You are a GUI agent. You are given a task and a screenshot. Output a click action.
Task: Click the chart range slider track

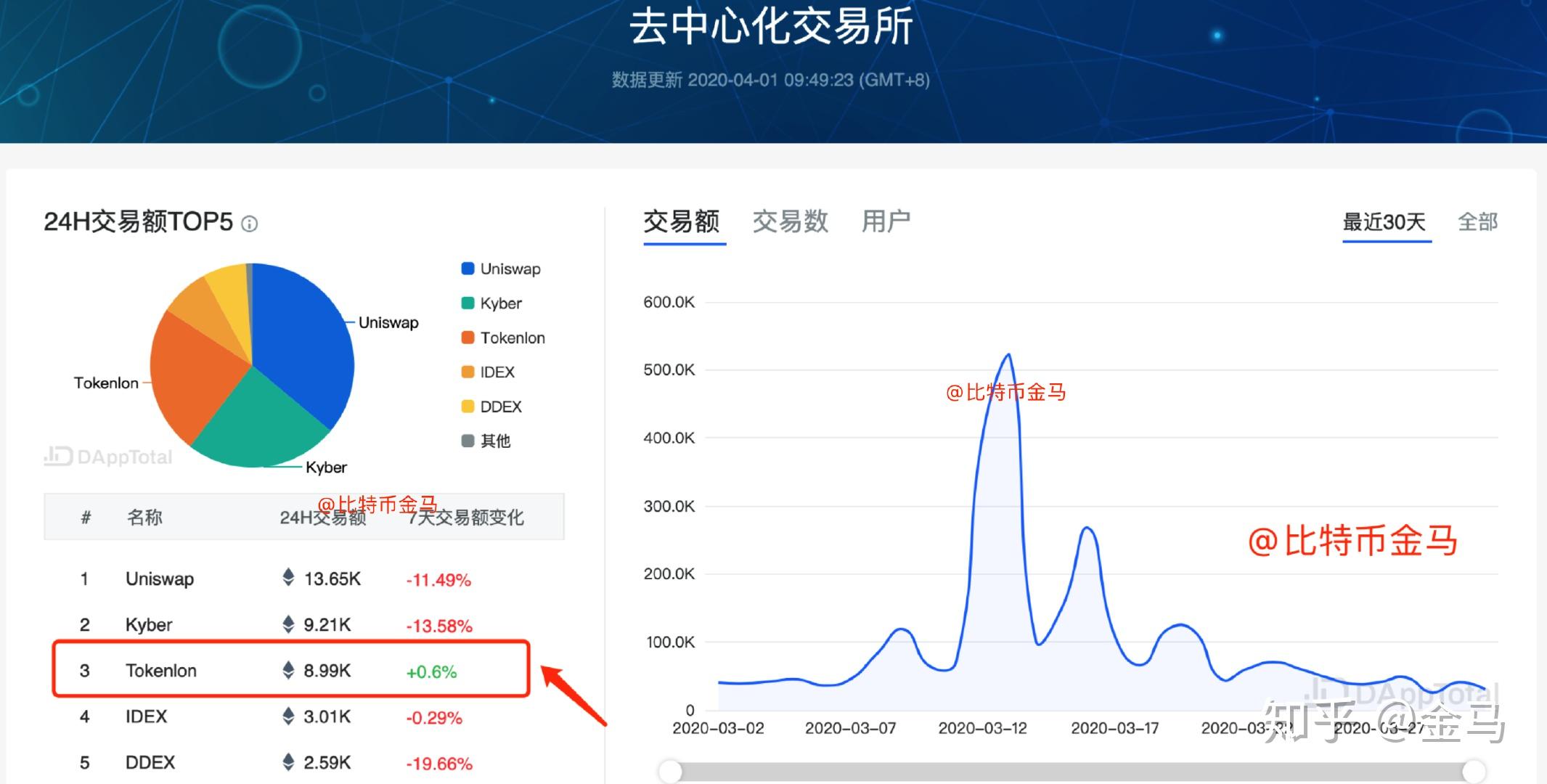[x=1072, y=771]
